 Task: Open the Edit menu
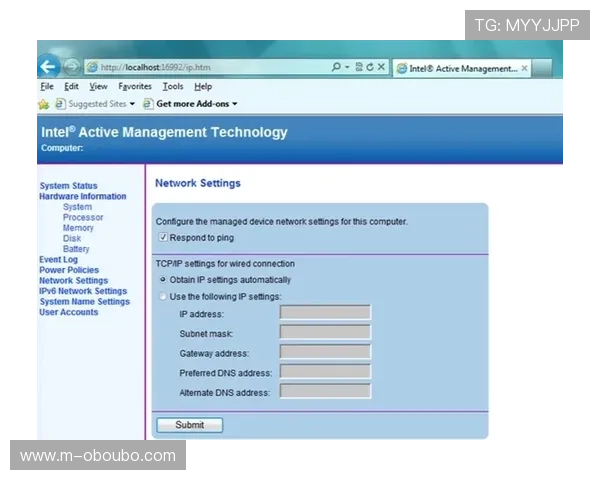(x=71, y=87)
